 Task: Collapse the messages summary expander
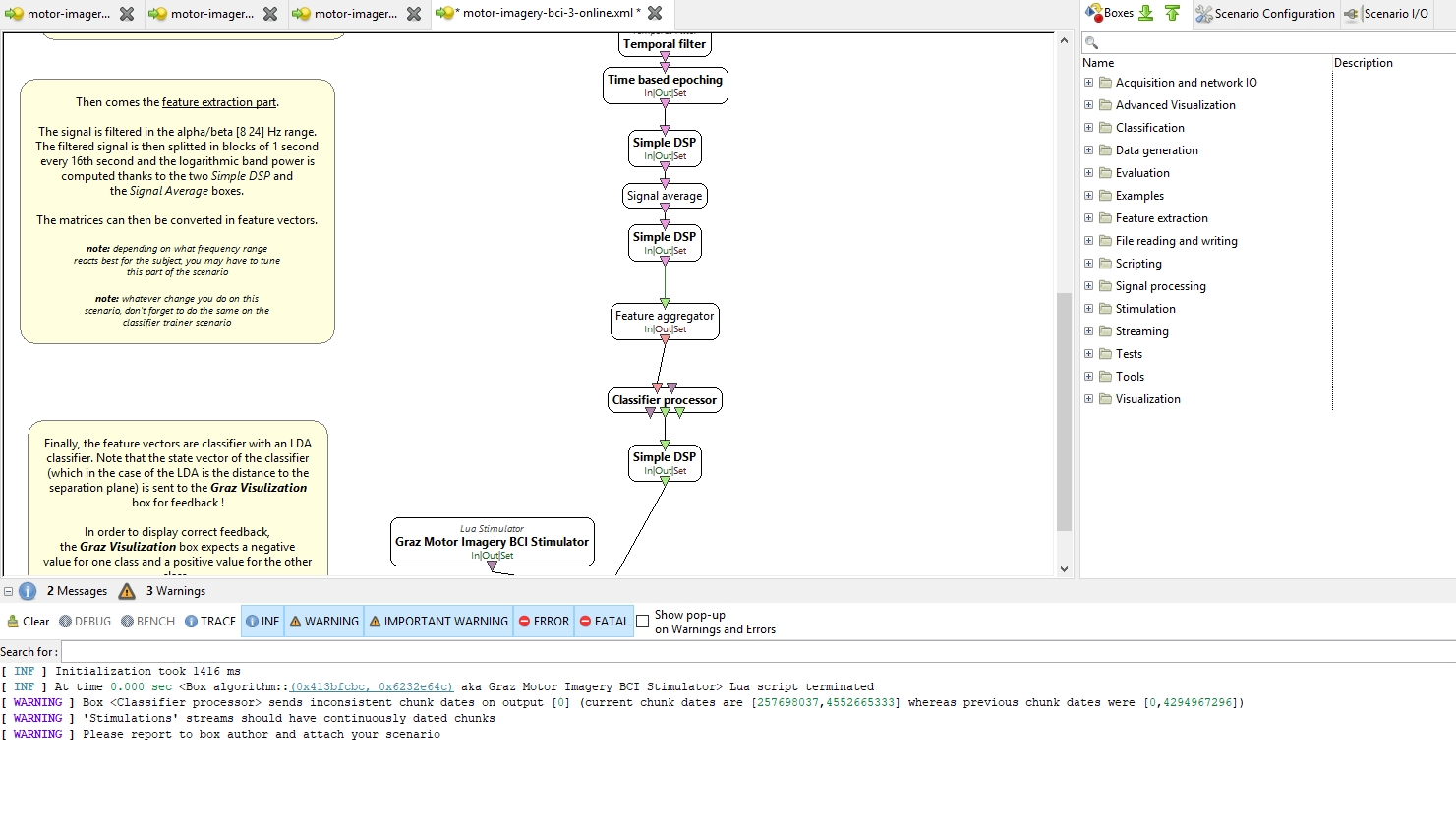(8, 591)
